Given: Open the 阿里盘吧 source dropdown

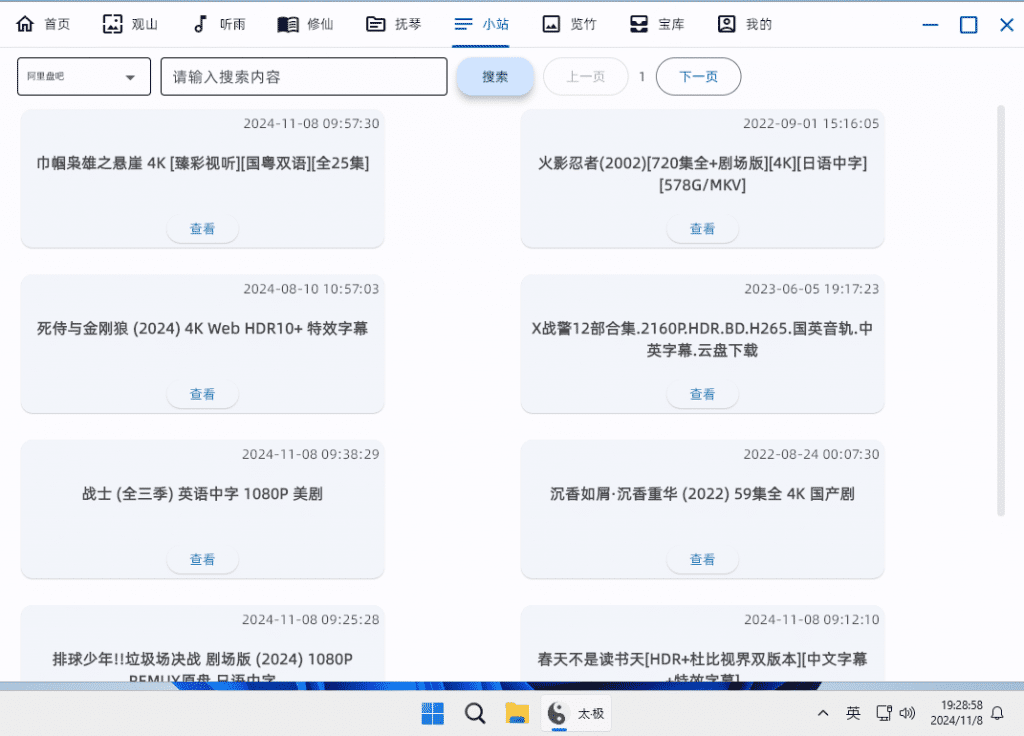Looking at the screenshot, I should (84, 76).
